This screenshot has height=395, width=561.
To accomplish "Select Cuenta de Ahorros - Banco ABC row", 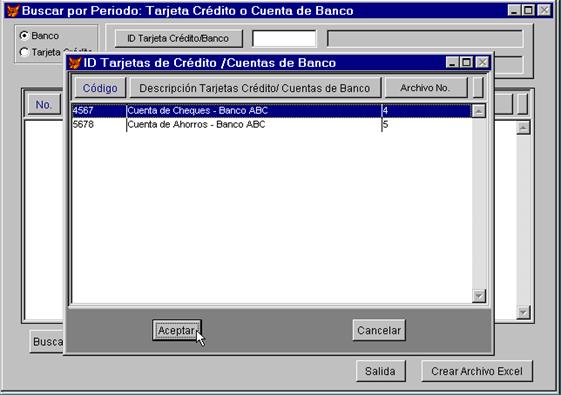I will pyautogui.click(x=254, y=125).
